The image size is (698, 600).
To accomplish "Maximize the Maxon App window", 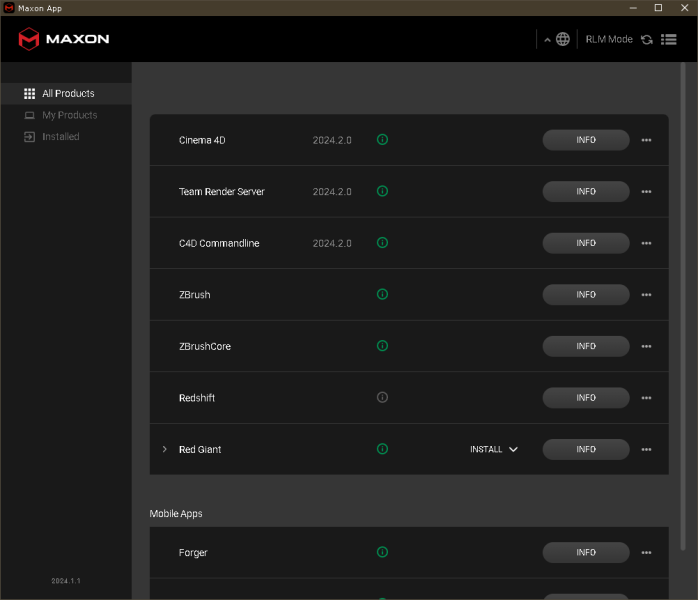I will point(658,8).
